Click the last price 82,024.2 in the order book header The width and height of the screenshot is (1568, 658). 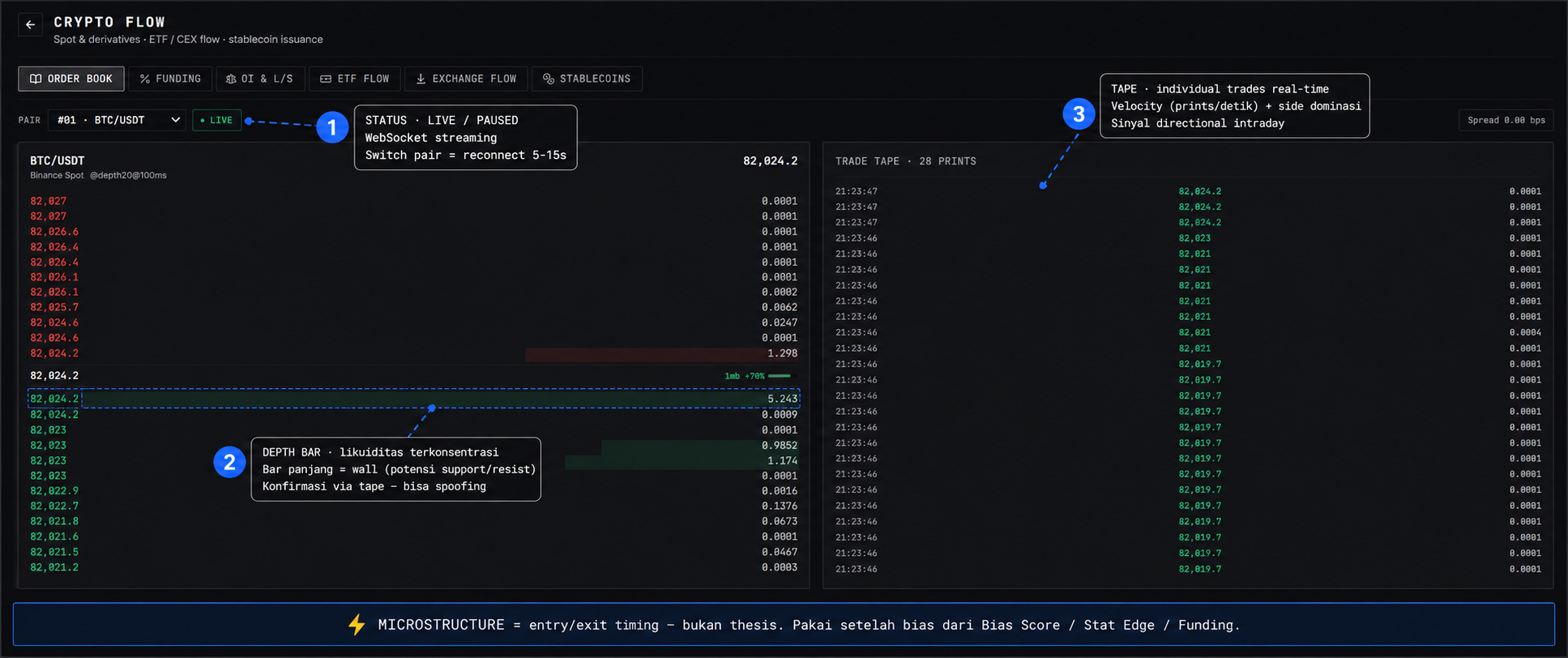click(770, 161)
